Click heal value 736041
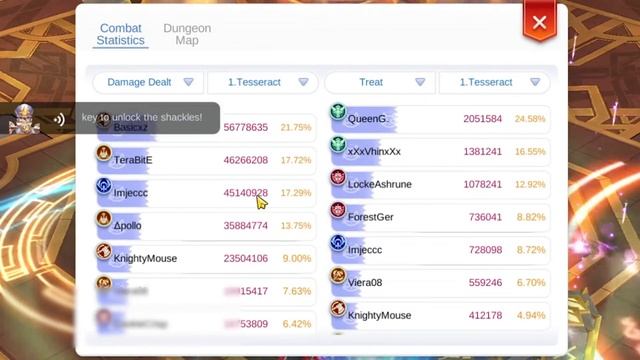640x360 pixels. coord(485,217)
